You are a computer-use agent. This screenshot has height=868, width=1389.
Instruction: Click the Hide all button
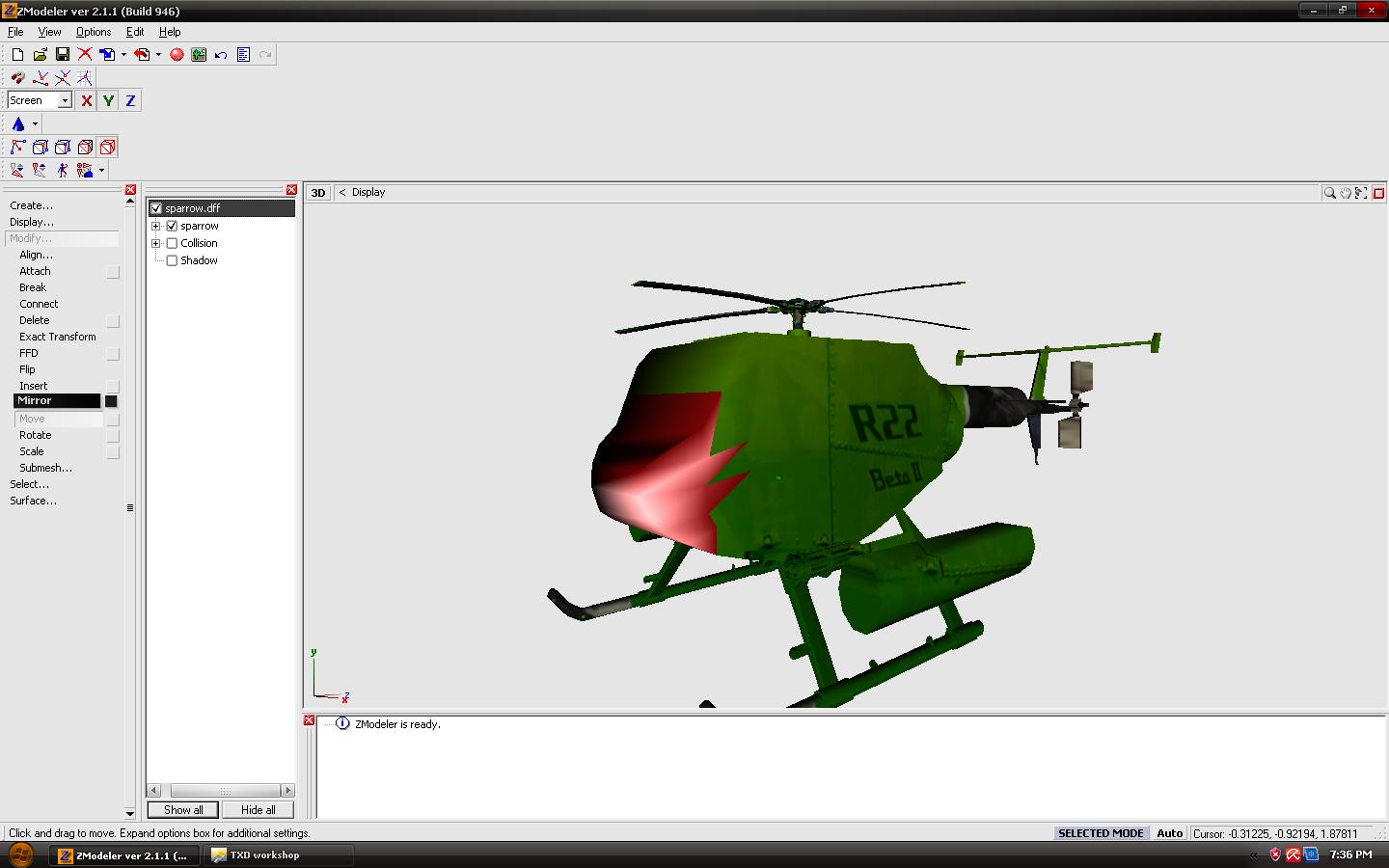tap(258, 810)
